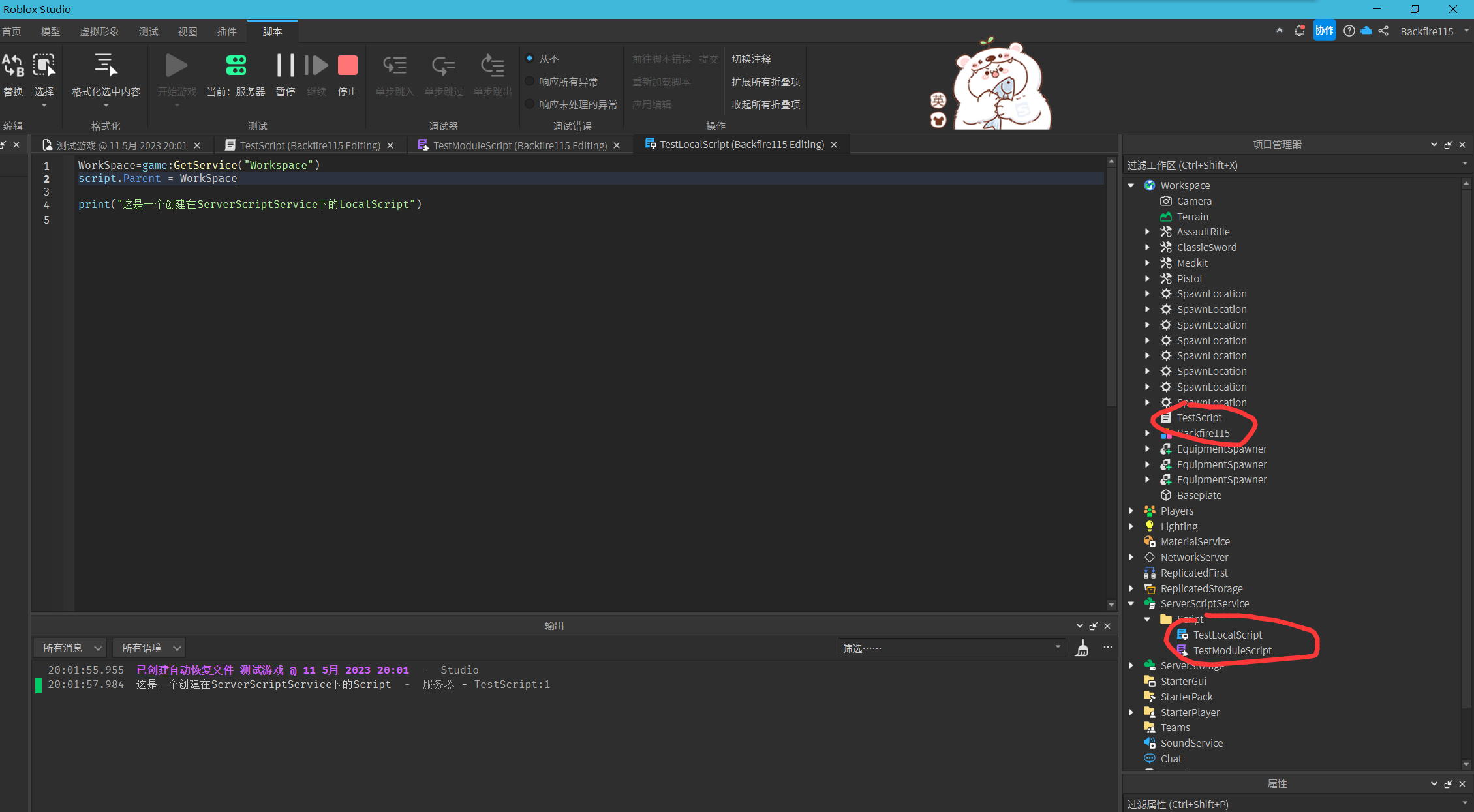Open the Test (测试) ribbon tab
The image size is (1474, 812).
[x=148, y=31]
